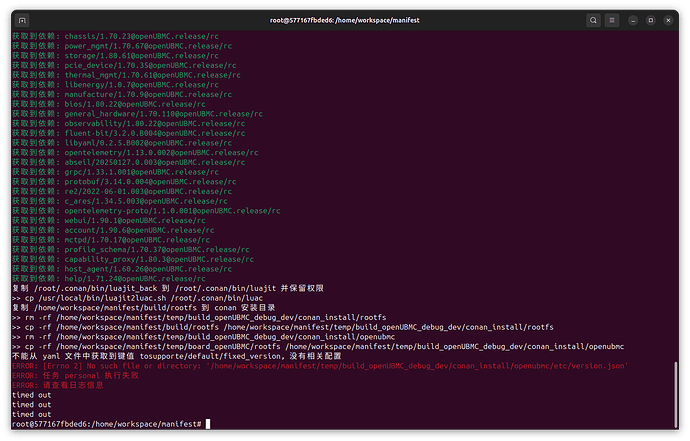Open the terminal hamburger menu
Image resolution: width=690 pixels, height=441 pixels.
click(612, 20)
